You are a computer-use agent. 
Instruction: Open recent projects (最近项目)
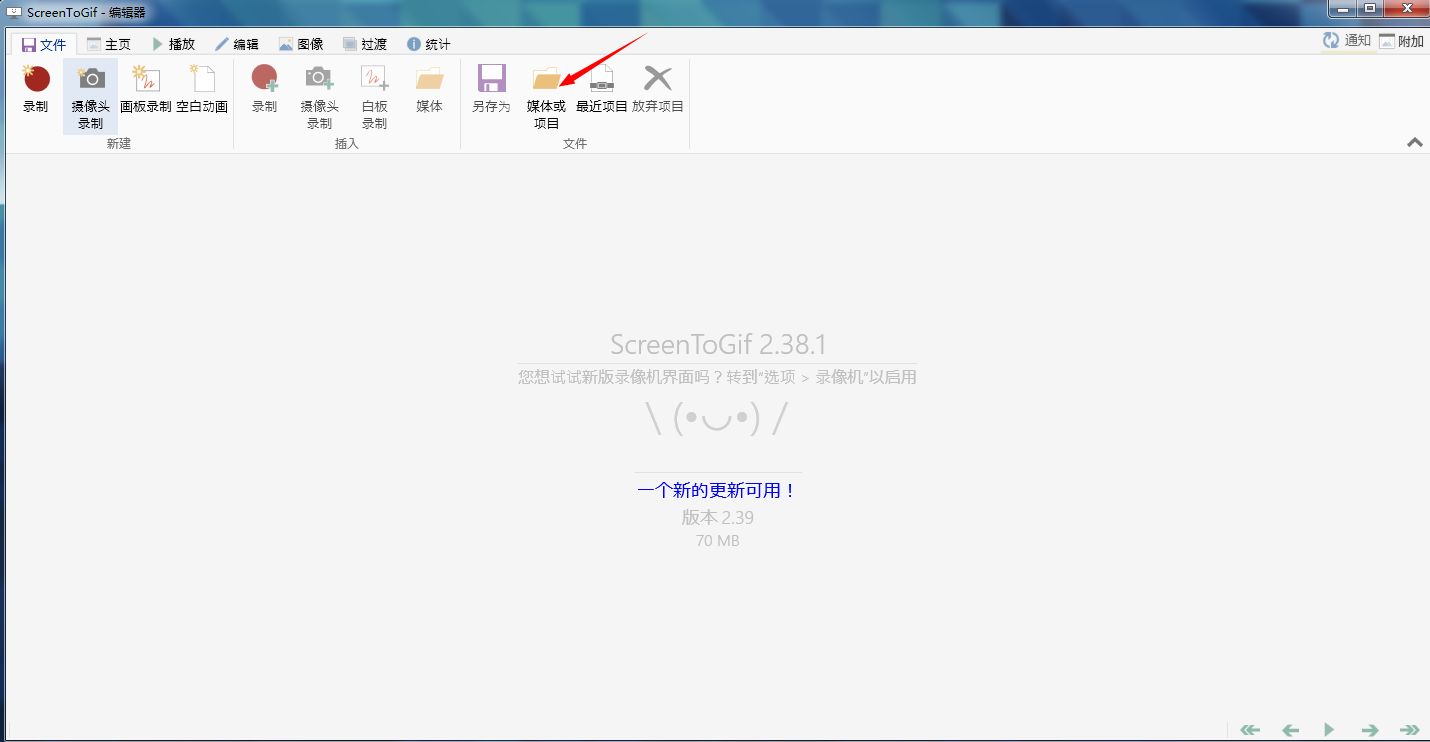602,89
